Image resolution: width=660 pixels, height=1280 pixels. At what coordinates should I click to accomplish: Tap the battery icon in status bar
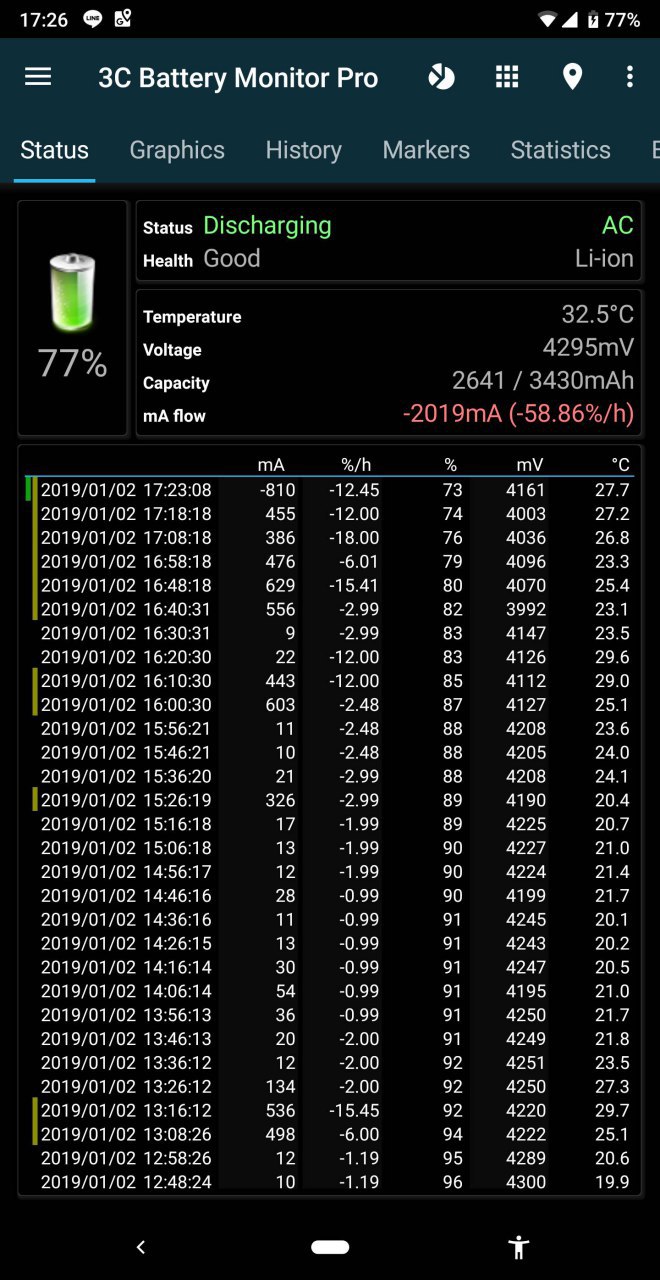592,19
